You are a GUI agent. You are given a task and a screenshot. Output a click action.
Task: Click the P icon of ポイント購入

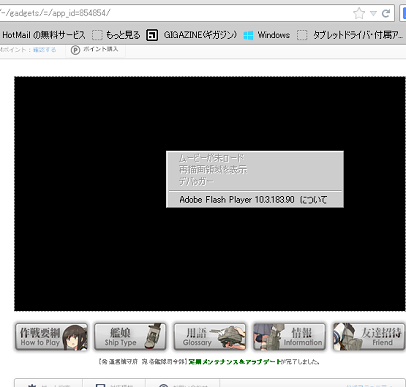pos(75,50)
